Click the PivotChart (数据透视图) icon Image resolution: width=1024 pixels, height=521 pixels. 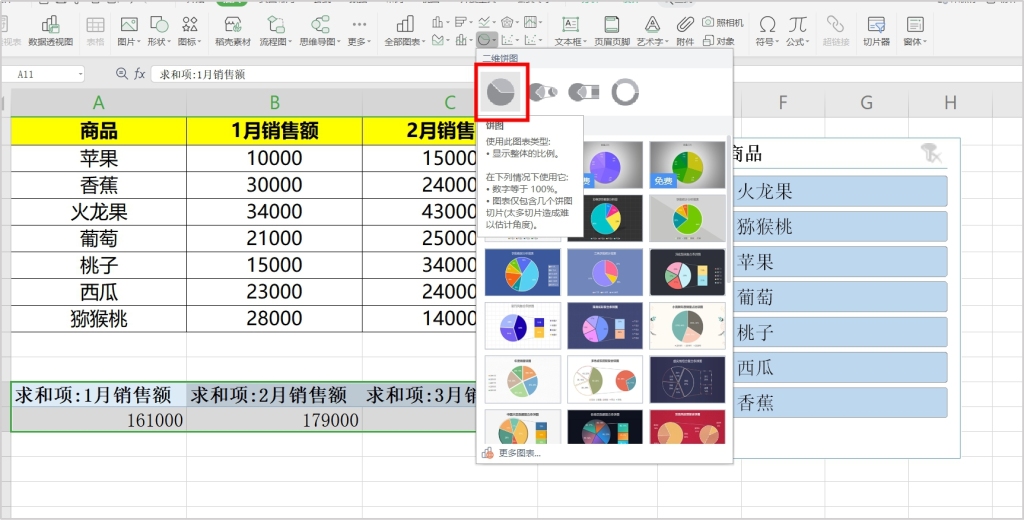(50, 30)
